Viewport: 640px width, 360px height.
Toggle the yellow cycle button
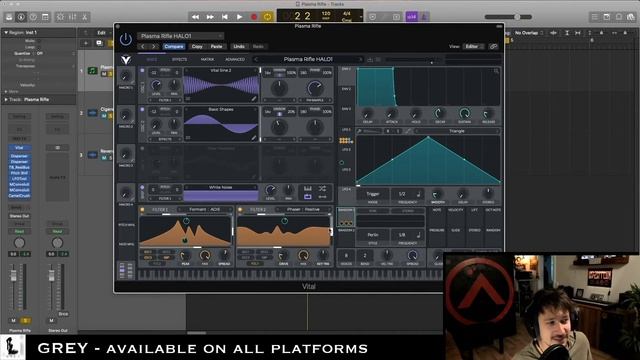[268, 17]
